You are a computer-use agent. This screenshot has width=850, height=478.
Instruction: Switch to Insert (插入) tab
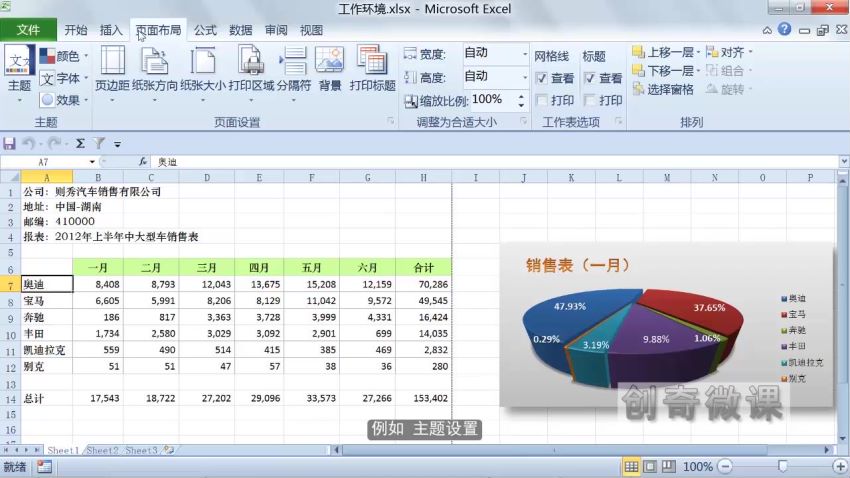[x=111, y=30]
